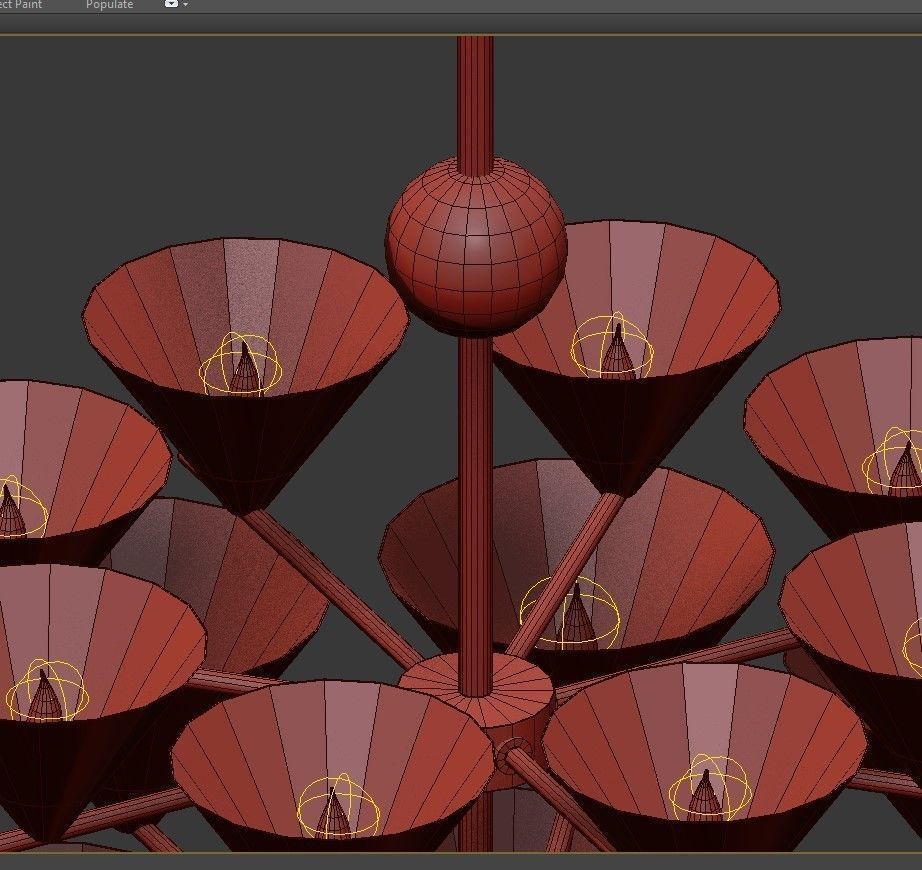Open the Populate ribbon tab

tap(109, 5)
